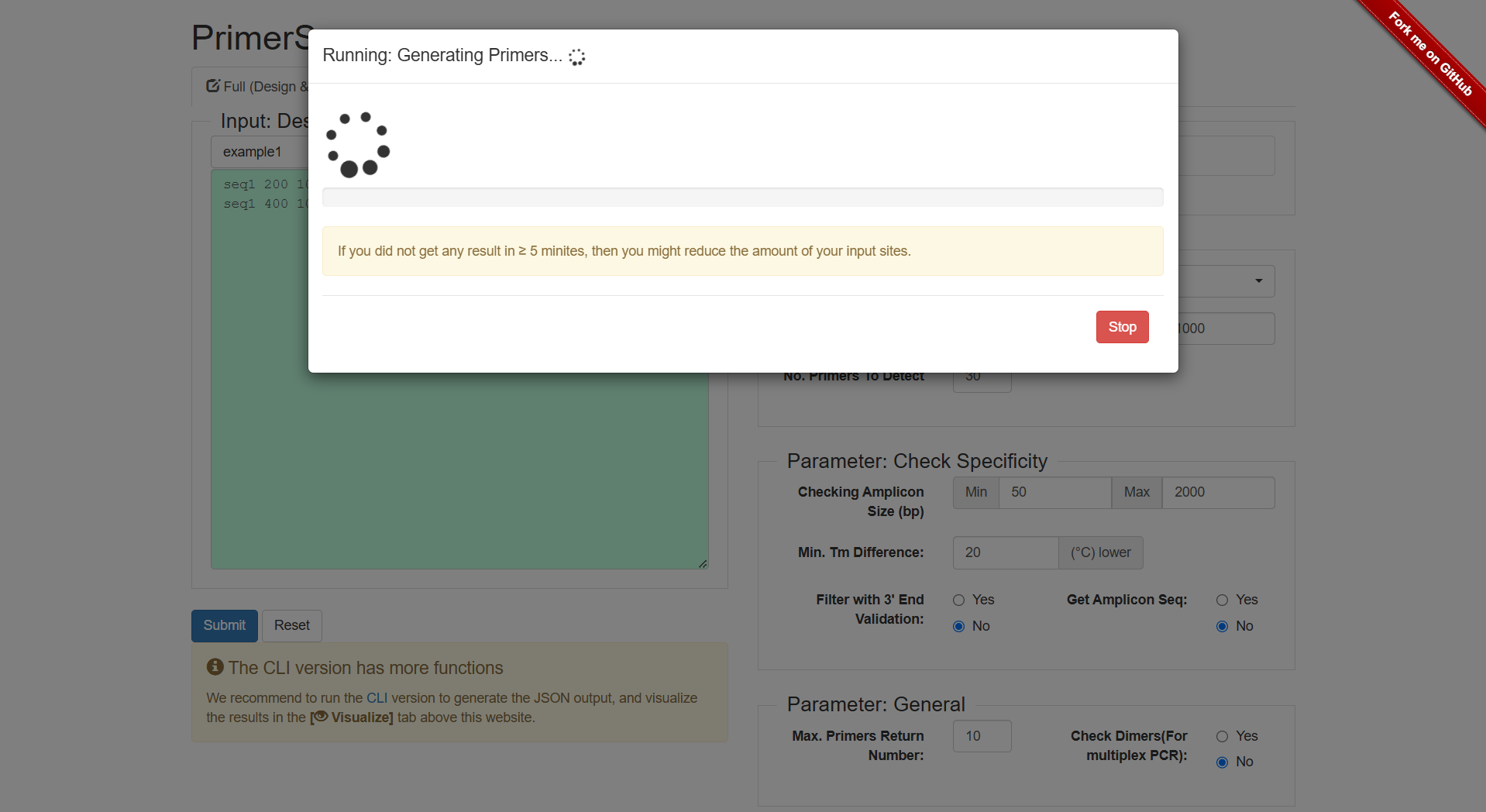This screenshot has height=812, width=1486.
Task: Click the info icon next to CLI version notice
Action: (x=214, y=666)
